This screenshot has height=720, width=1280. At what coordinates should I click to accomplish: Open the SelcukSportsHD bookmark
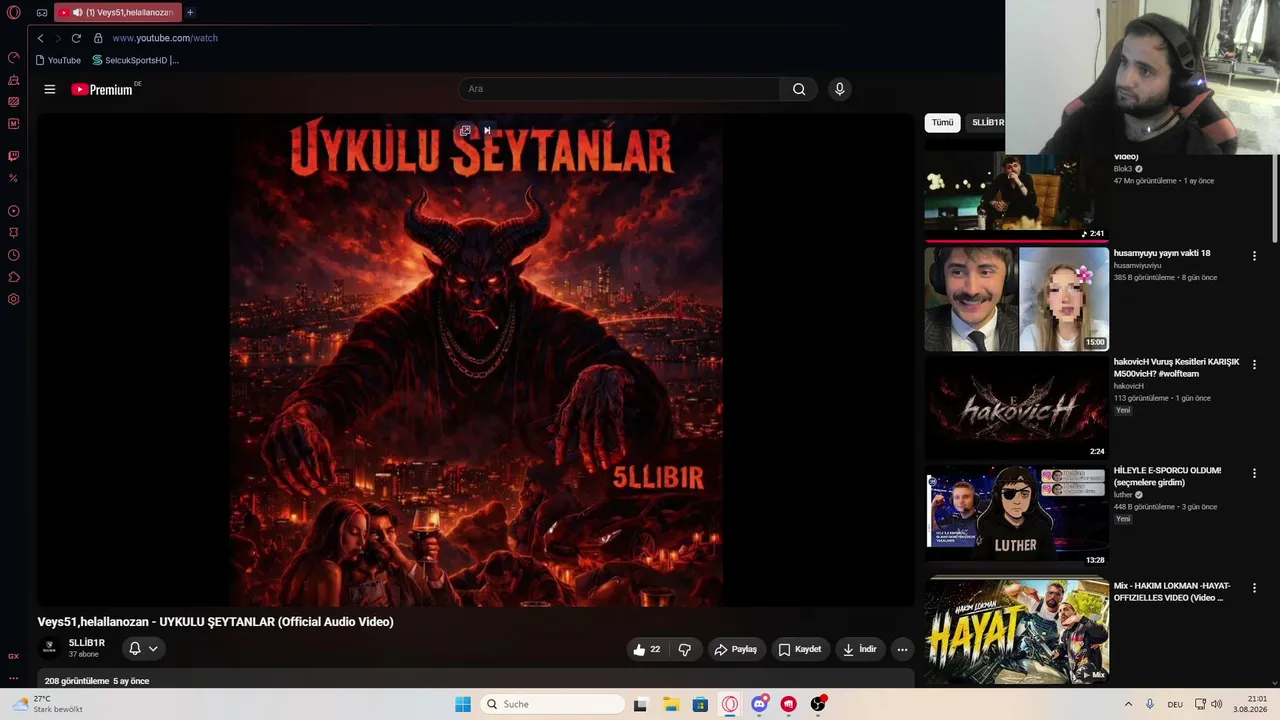point(136,60)
